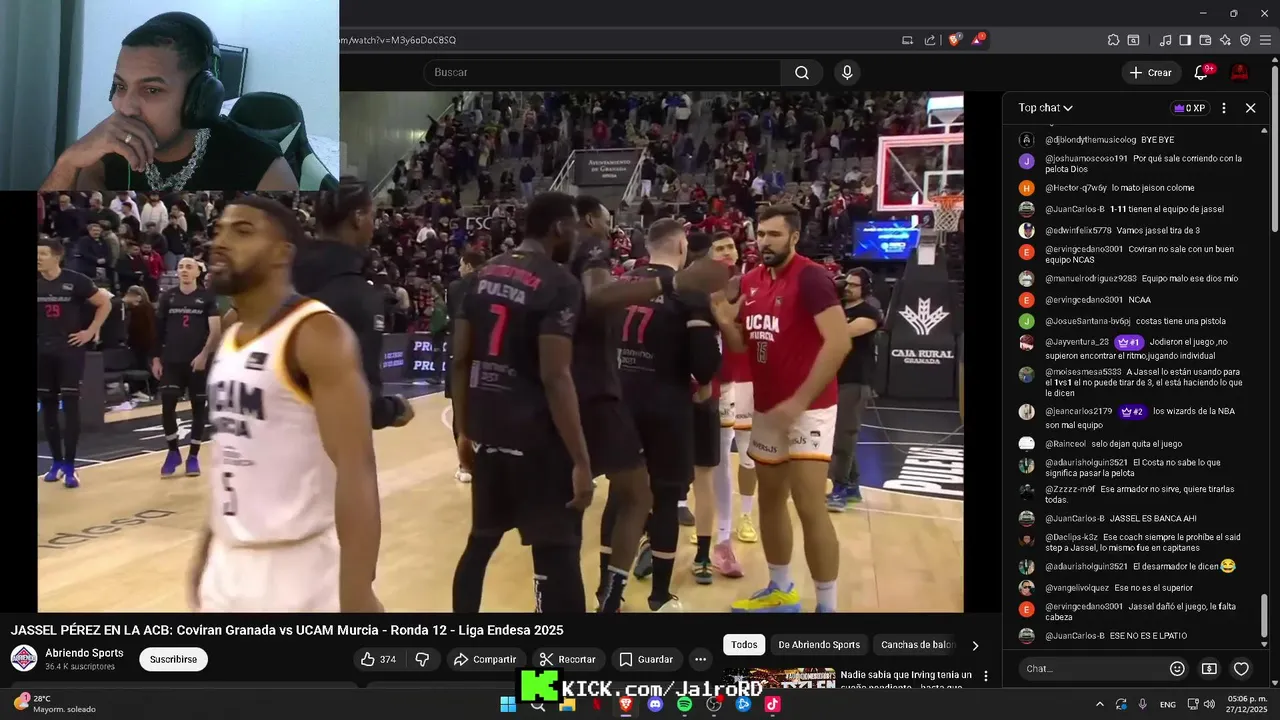Select the De Abriendo Sports chip
The height and width of the screenshot is (720, 1280).
click(x=819, y=645)
